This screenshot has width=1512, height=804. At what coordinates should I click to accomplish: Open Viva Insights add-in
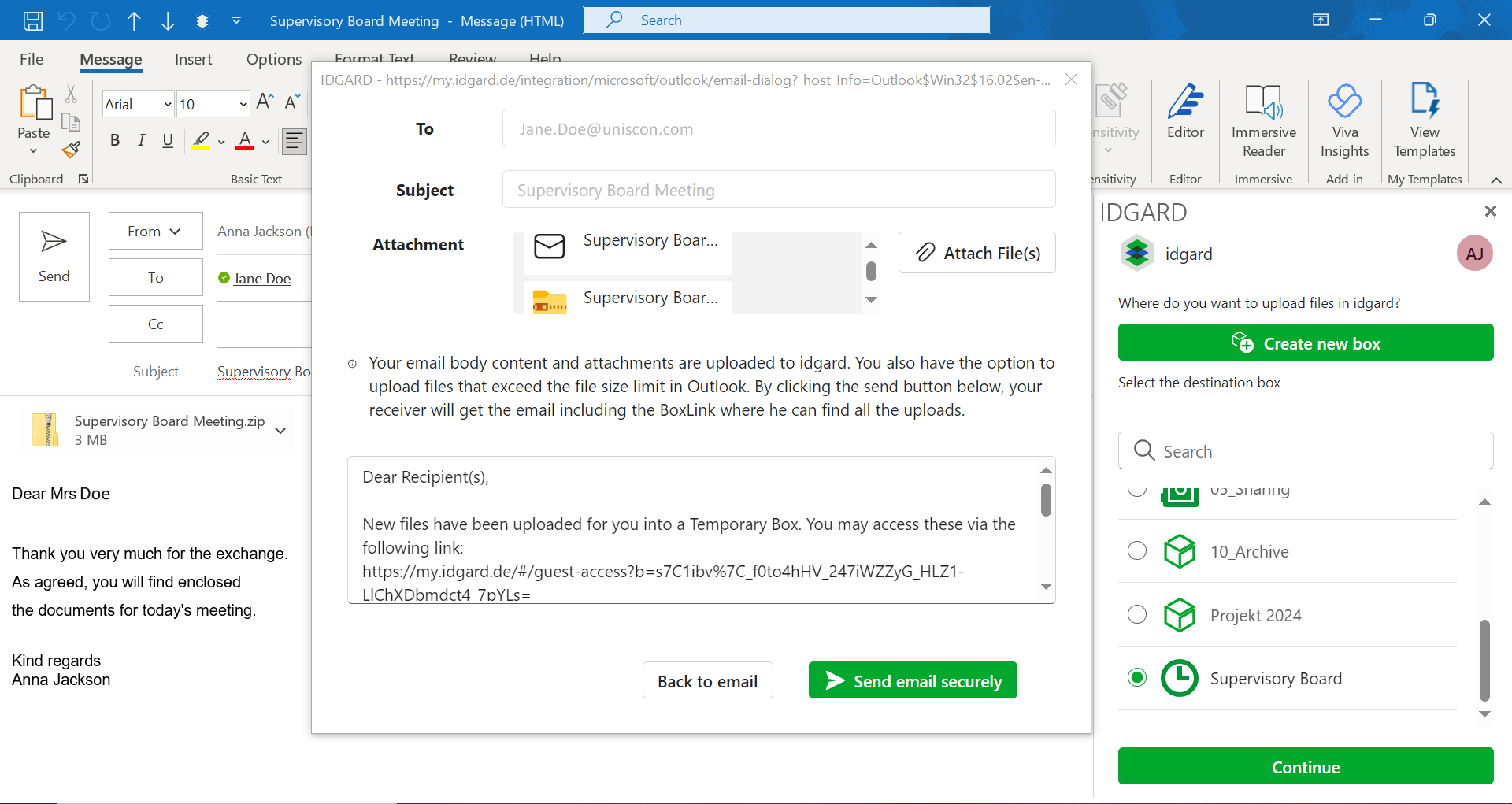pyautogui.click(x=1344, y=120)
